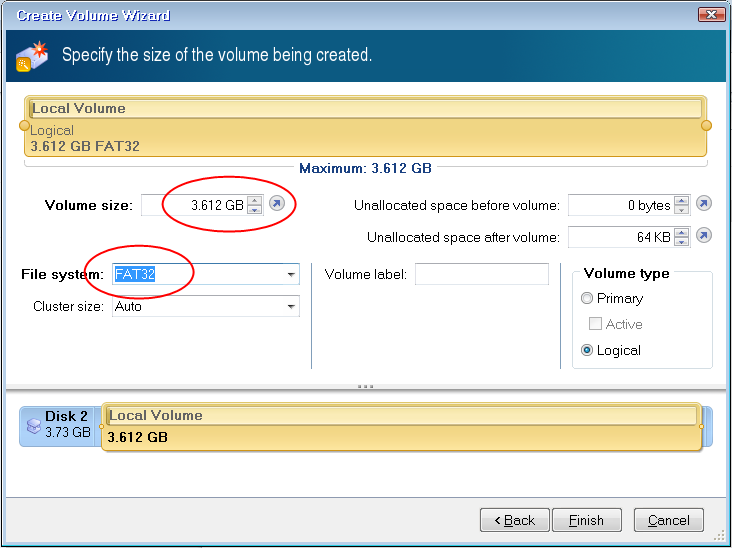Image resolution: width=732 pixels, height=548 pixels.
Task: Click arrow icon beside Unallocated space after volume
Action: pos(703,236)
